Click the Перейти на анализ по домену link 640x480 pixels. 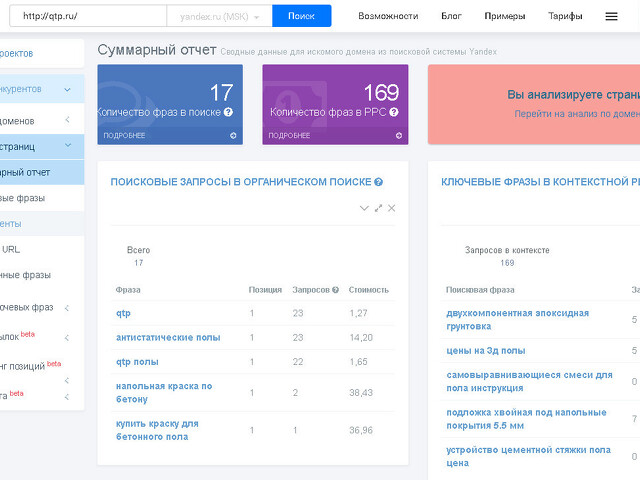tap(577, 114)
